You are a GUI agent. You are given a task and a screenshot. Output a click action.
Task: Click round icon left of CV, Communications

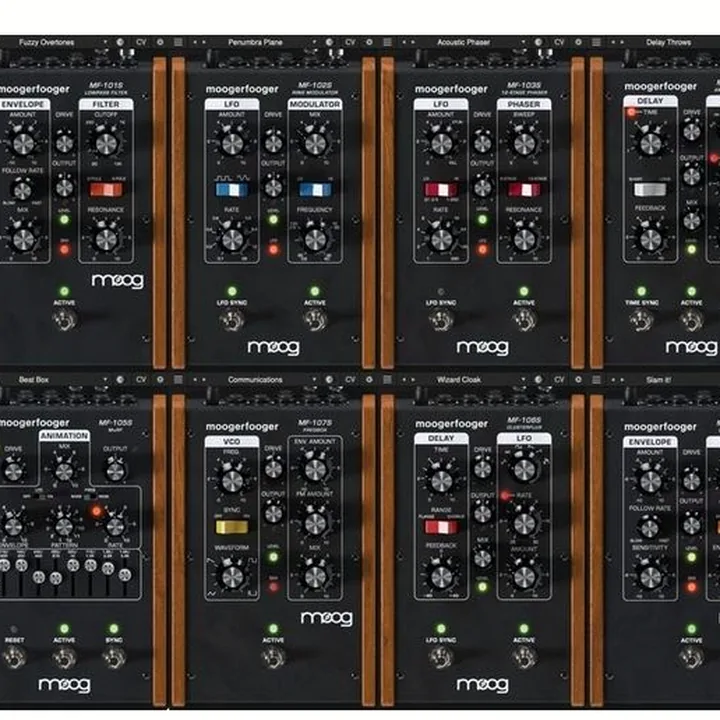(329, 380)
